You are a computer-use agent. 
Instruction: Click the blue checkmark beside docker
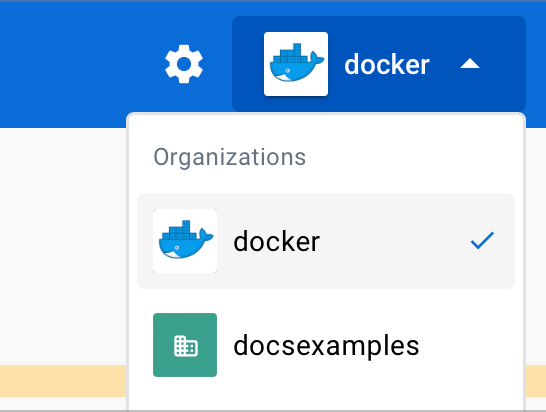tap(482, 241)
